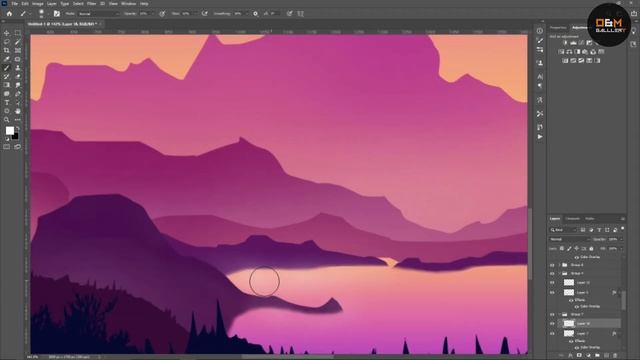640x360 pixels.
Task: Click Layer 16 thumbnail
Action: coord(569,324)
